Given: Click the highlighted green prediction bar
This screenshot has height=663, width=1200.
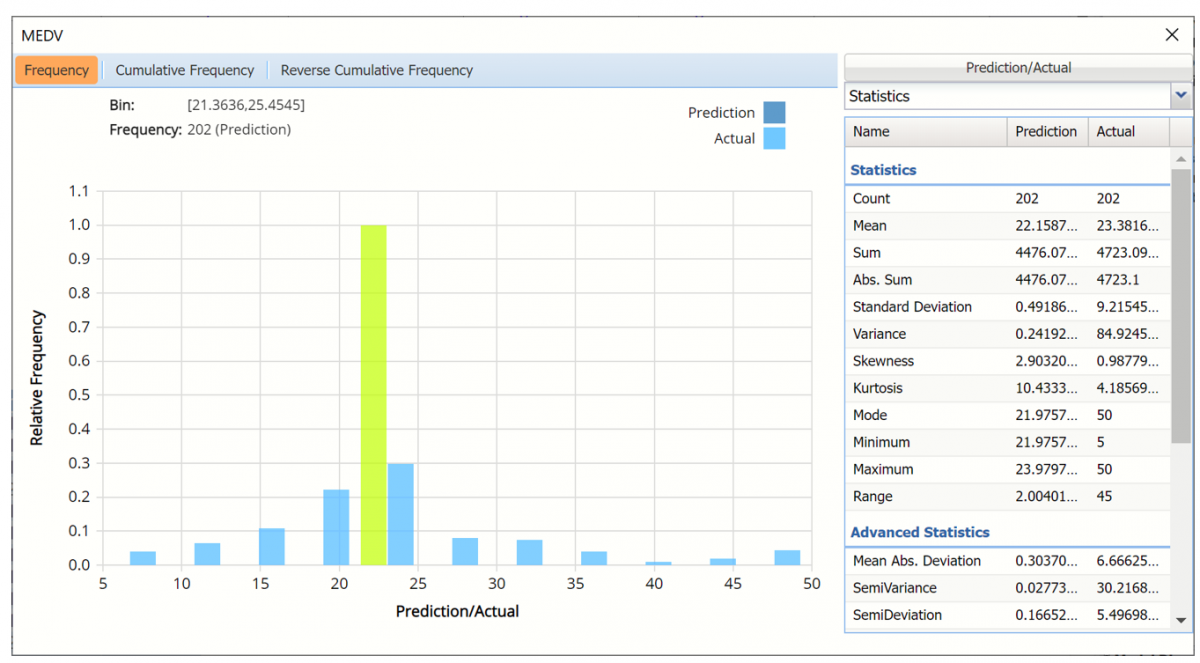Looking at the screenshot, I should tap(373, 395).
